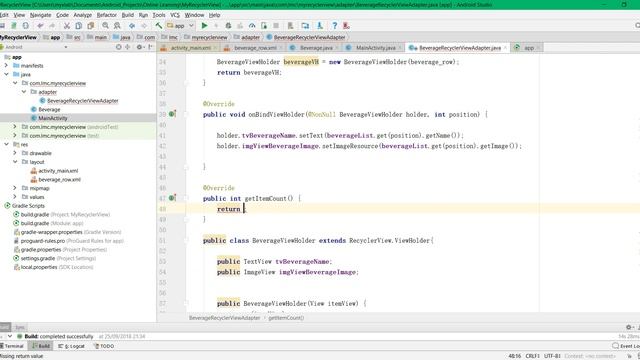
Task: Collapse the adapter package
Action: click(x=24, y=92)
